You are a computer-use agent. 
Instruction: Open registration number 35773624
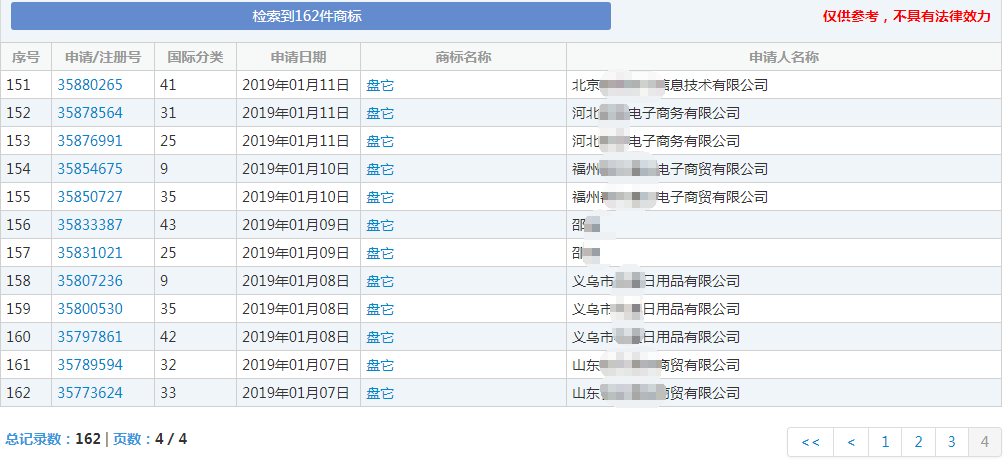pyautogui.click(x=90, y=393)
